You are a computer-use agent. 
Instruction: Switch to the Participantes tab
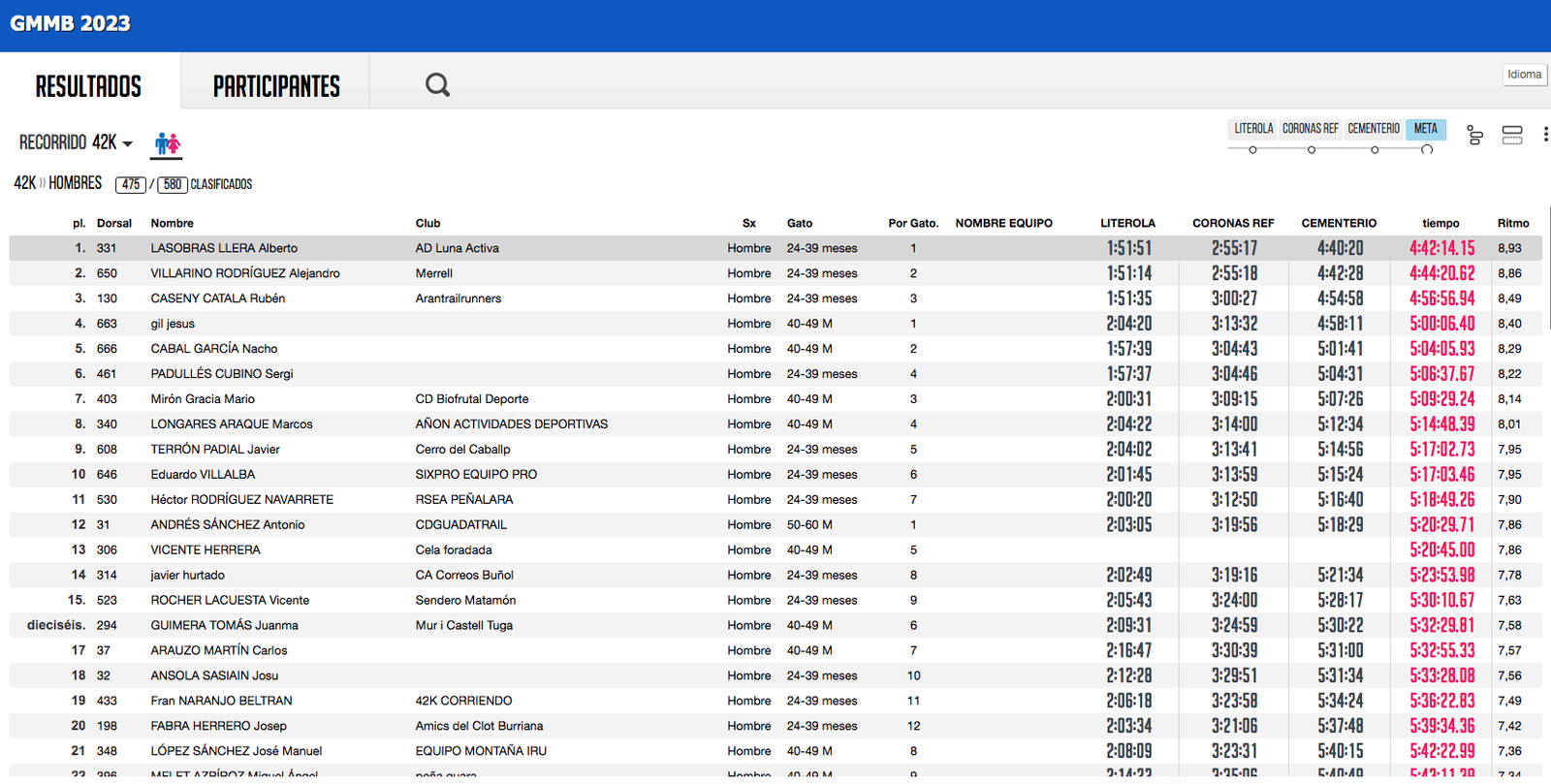[276, 86]
